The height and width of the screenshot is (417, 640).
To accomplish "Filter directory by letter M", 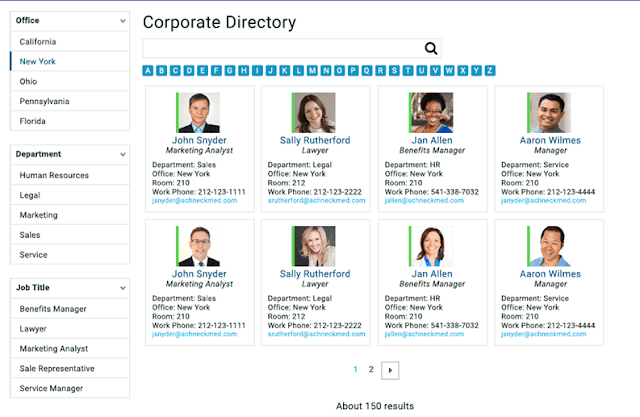I will click(312, 71).
